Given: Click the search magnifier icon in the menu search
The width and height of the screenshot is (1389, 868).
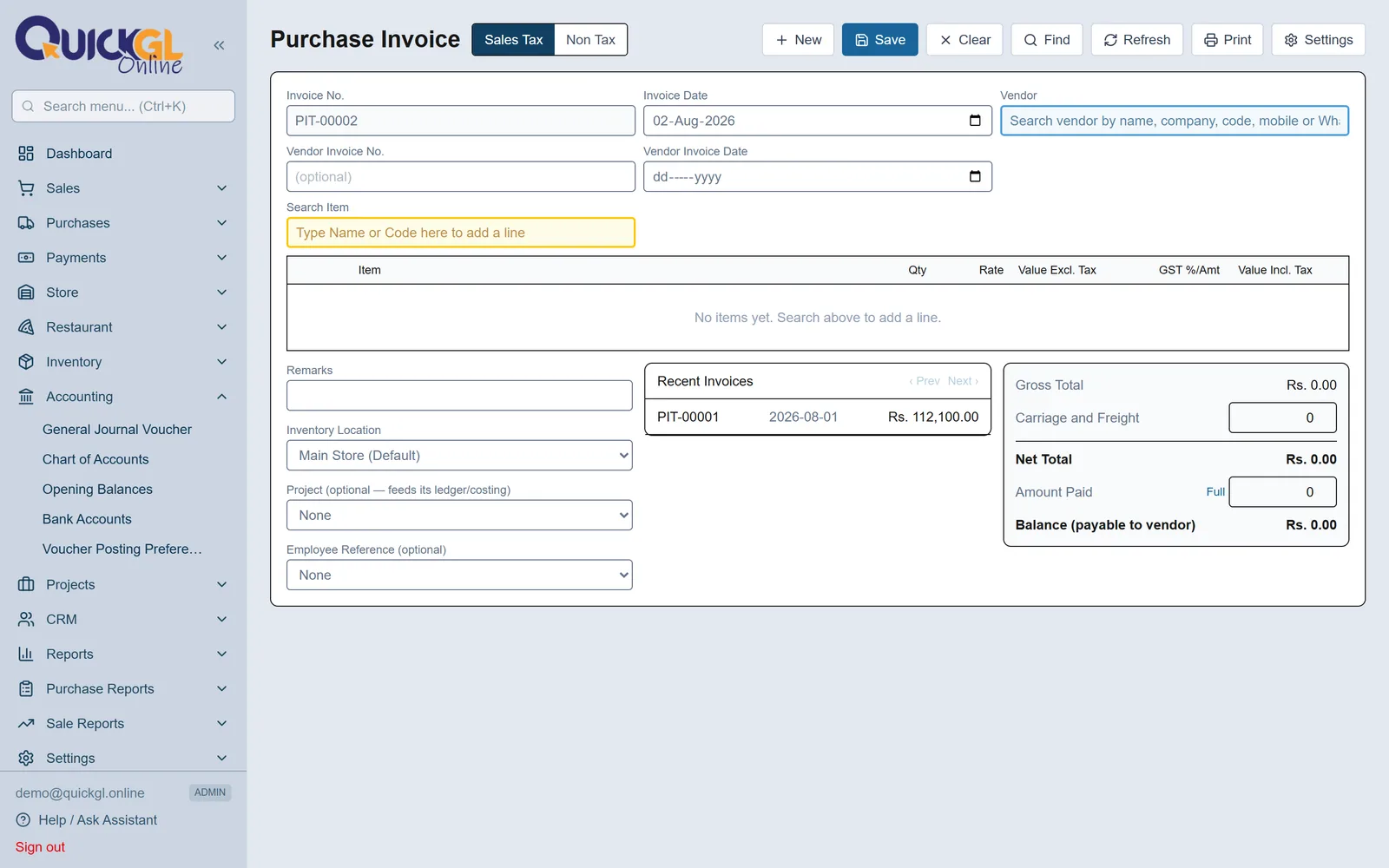Looking at the screenshot, I should tap(28, 106).
